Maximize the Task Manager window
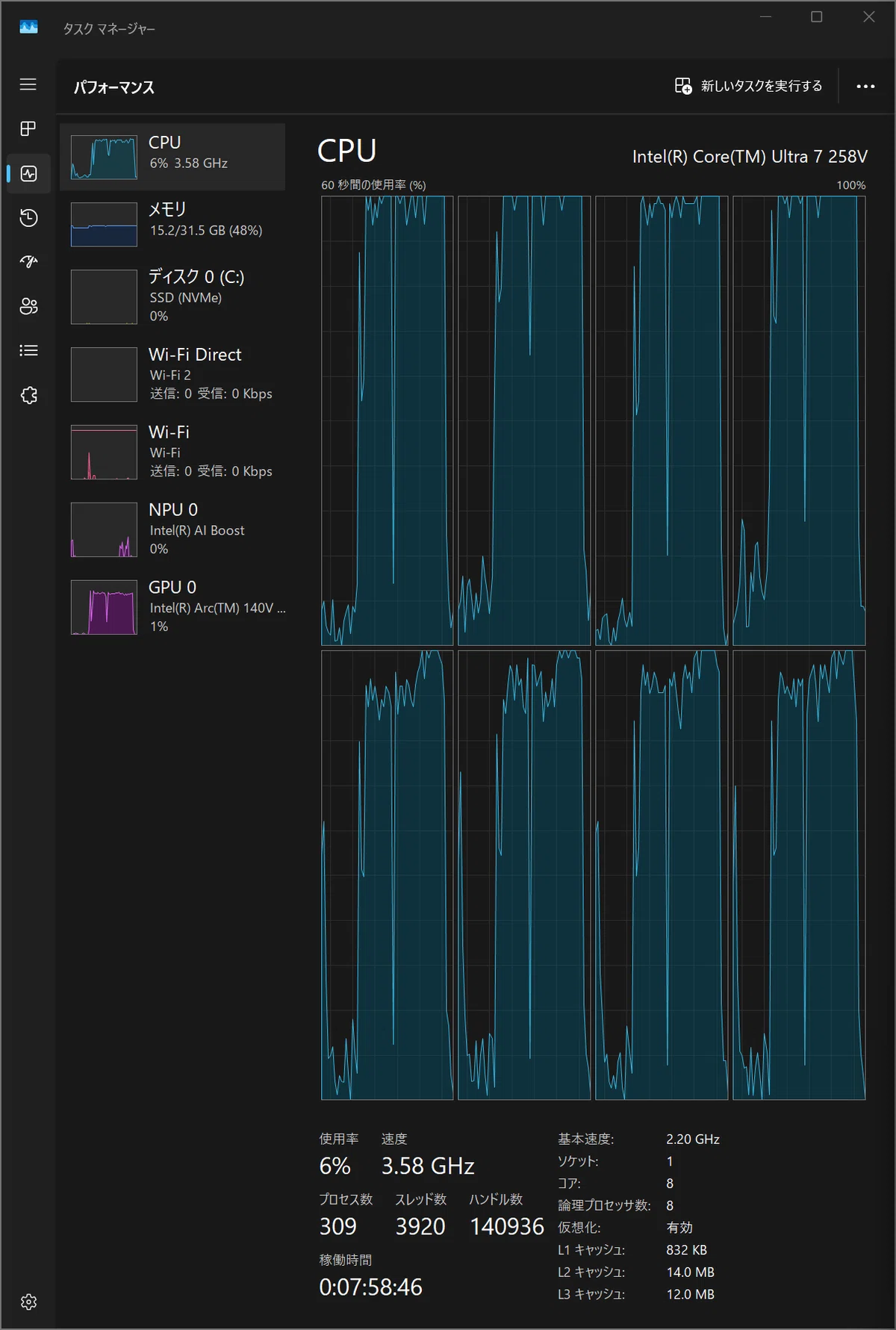 pyautogui.click(x=817, y=16)
